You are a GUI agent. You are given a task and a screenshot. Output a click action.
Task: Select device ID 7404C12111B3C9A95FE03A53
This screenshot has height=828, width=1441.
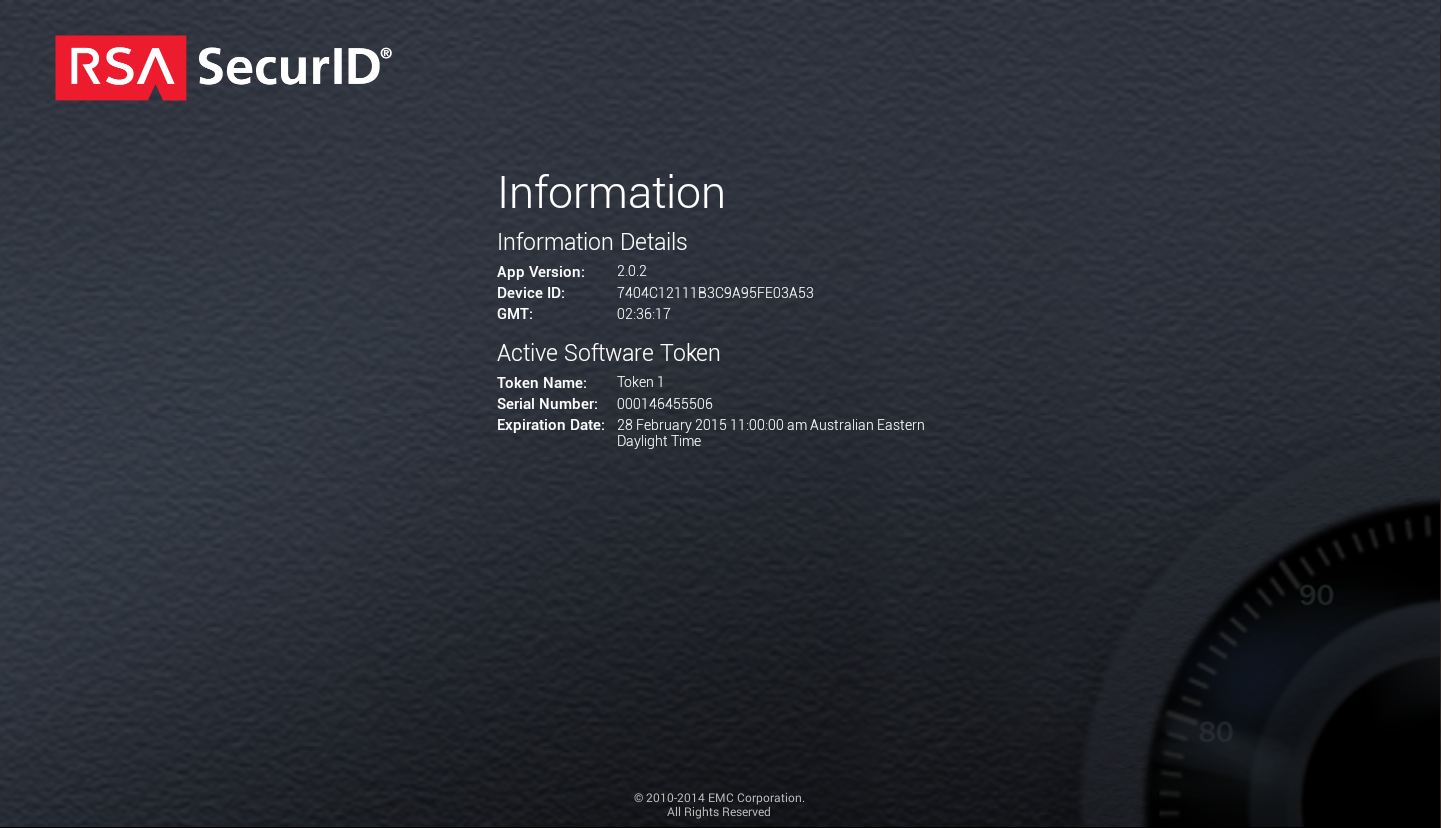click(715, 293)
